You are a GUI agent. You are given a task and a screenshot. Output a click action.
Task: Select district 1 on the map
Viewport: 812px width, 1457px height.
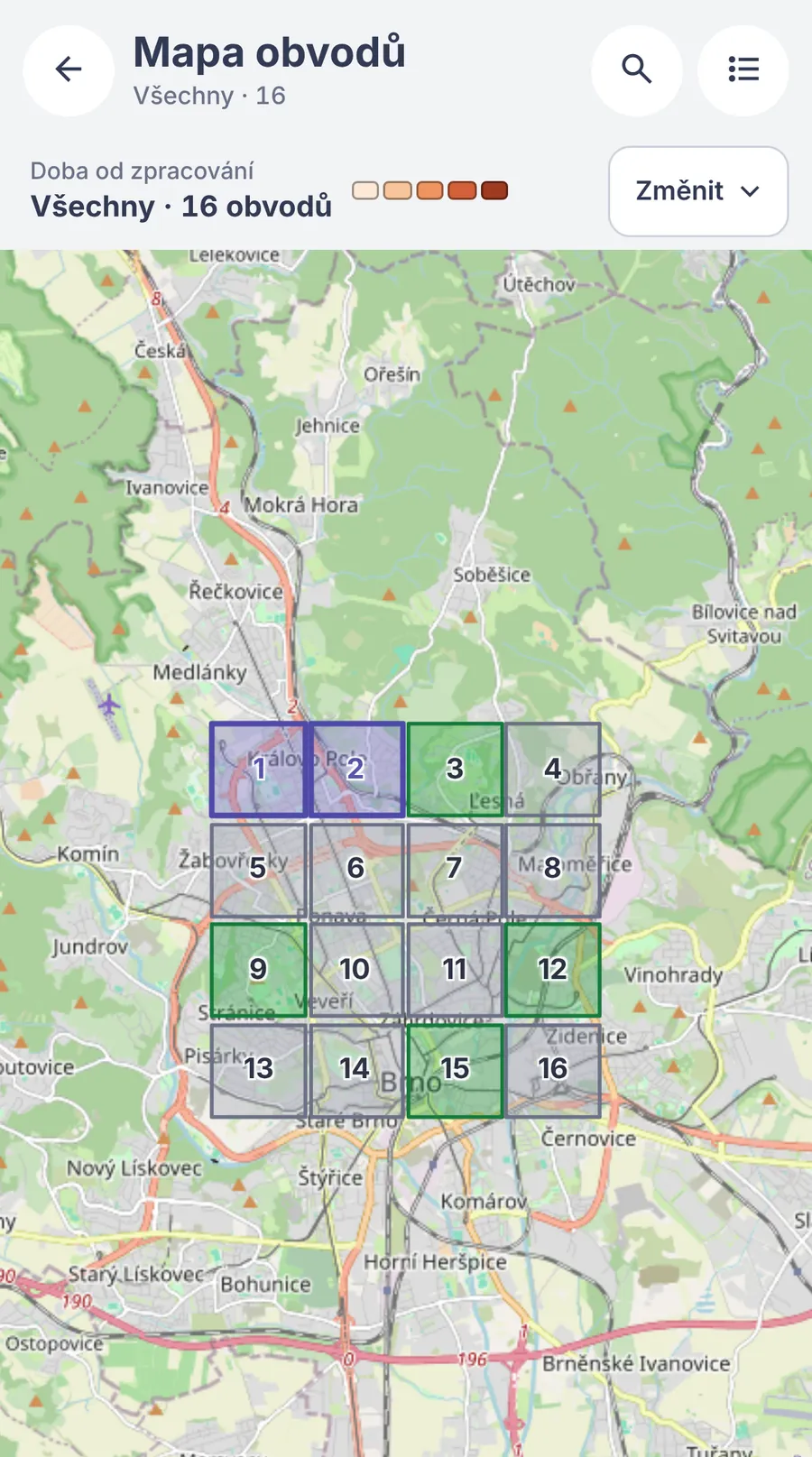tap(259, 770)
